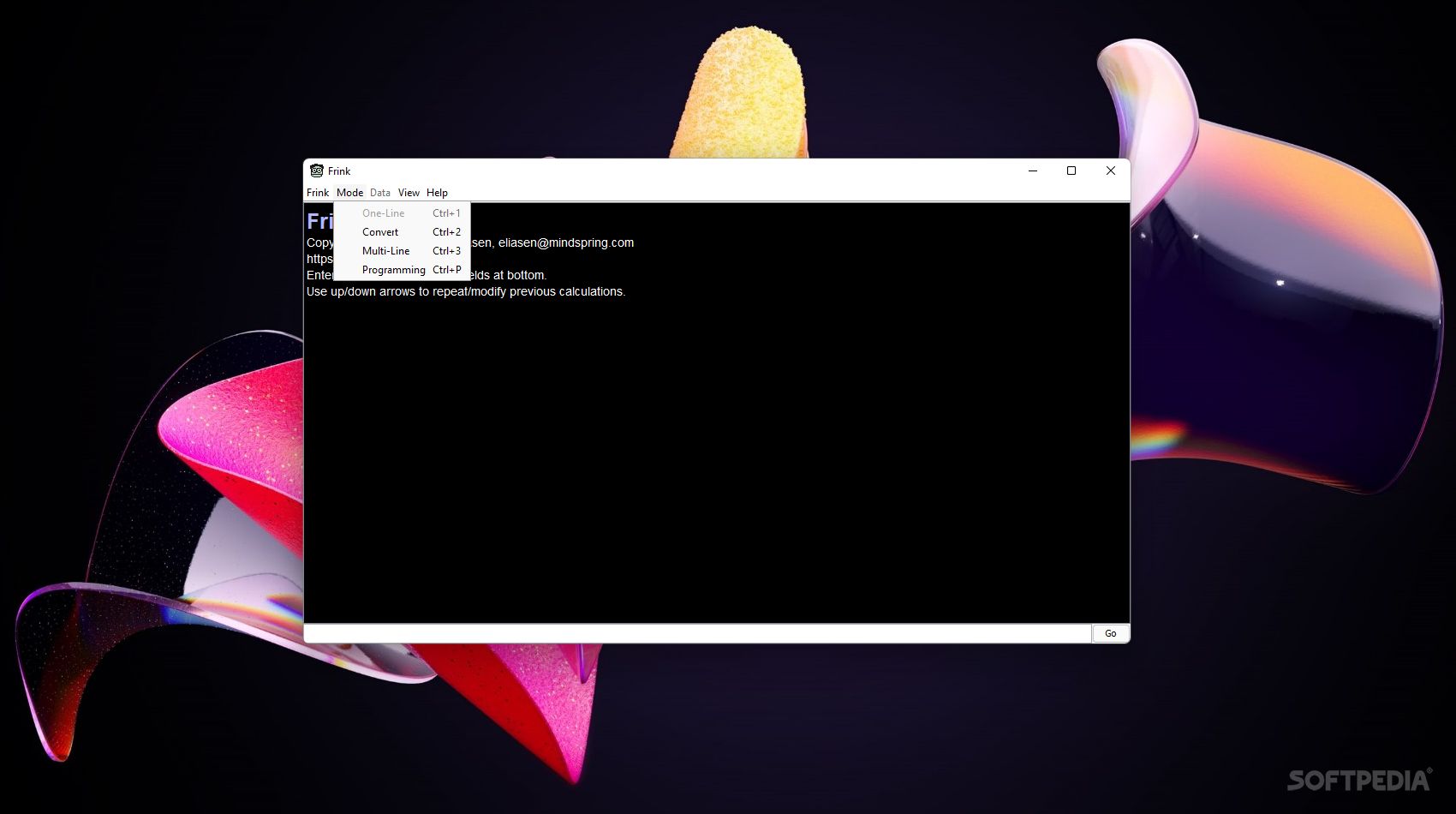This screenshot has width=1456, height=814.
Task: Close the Frink window
Action: 1111,171
